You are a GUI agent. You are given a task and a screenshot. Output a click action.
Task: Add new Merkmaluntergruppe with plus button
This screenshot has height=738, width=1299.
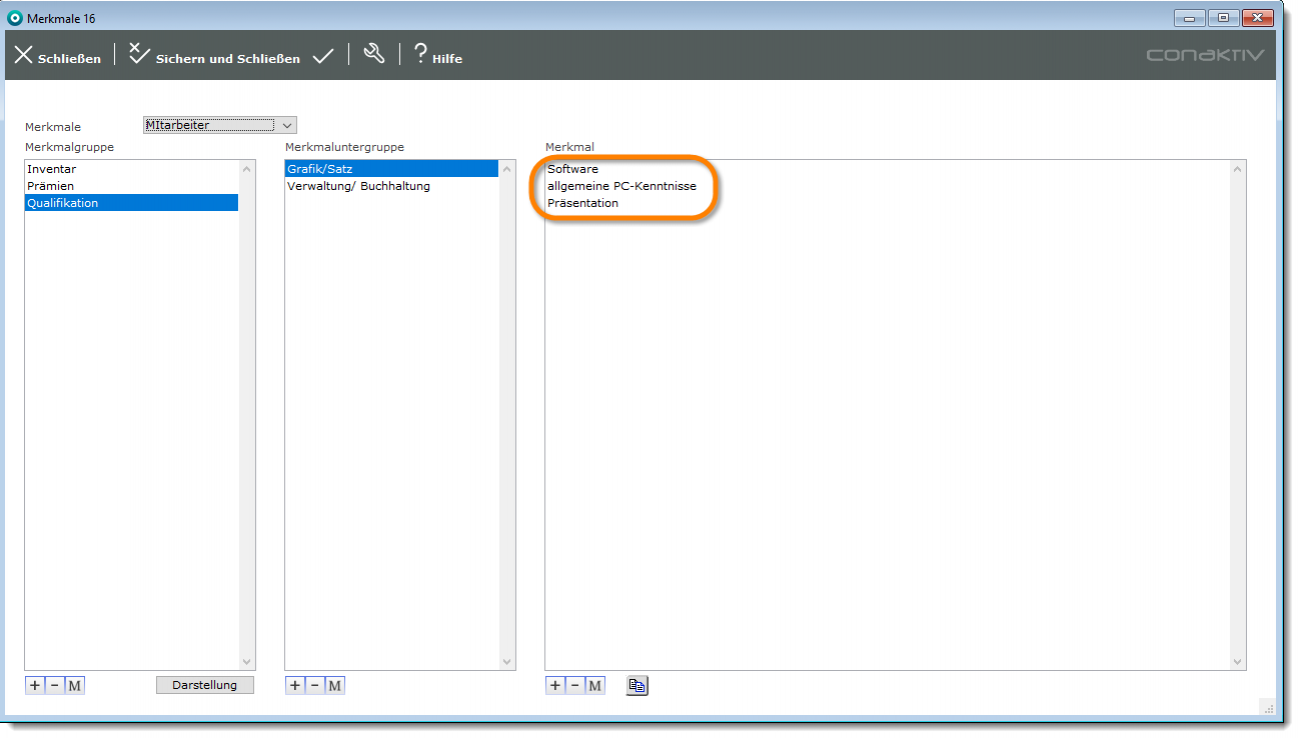[295, 685]
